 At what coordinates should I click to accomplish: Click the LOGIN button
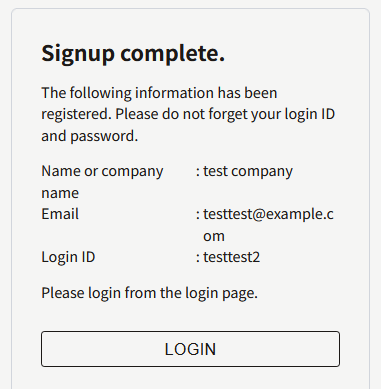pos(190,349)
